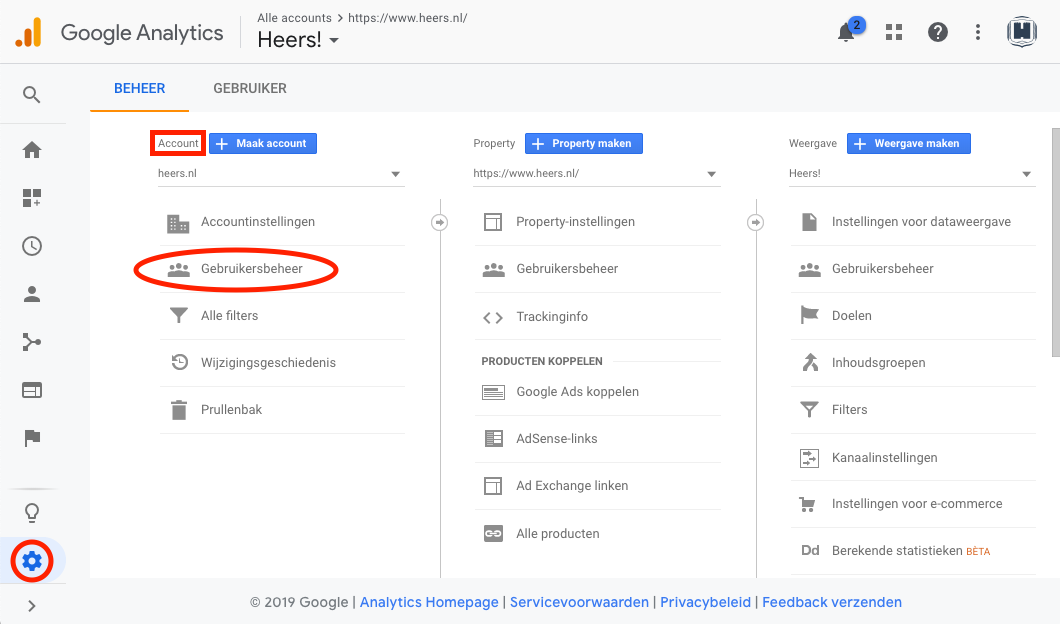Click the Maak account button
This screenshot has height=624, width=1060.
(263, 143)
